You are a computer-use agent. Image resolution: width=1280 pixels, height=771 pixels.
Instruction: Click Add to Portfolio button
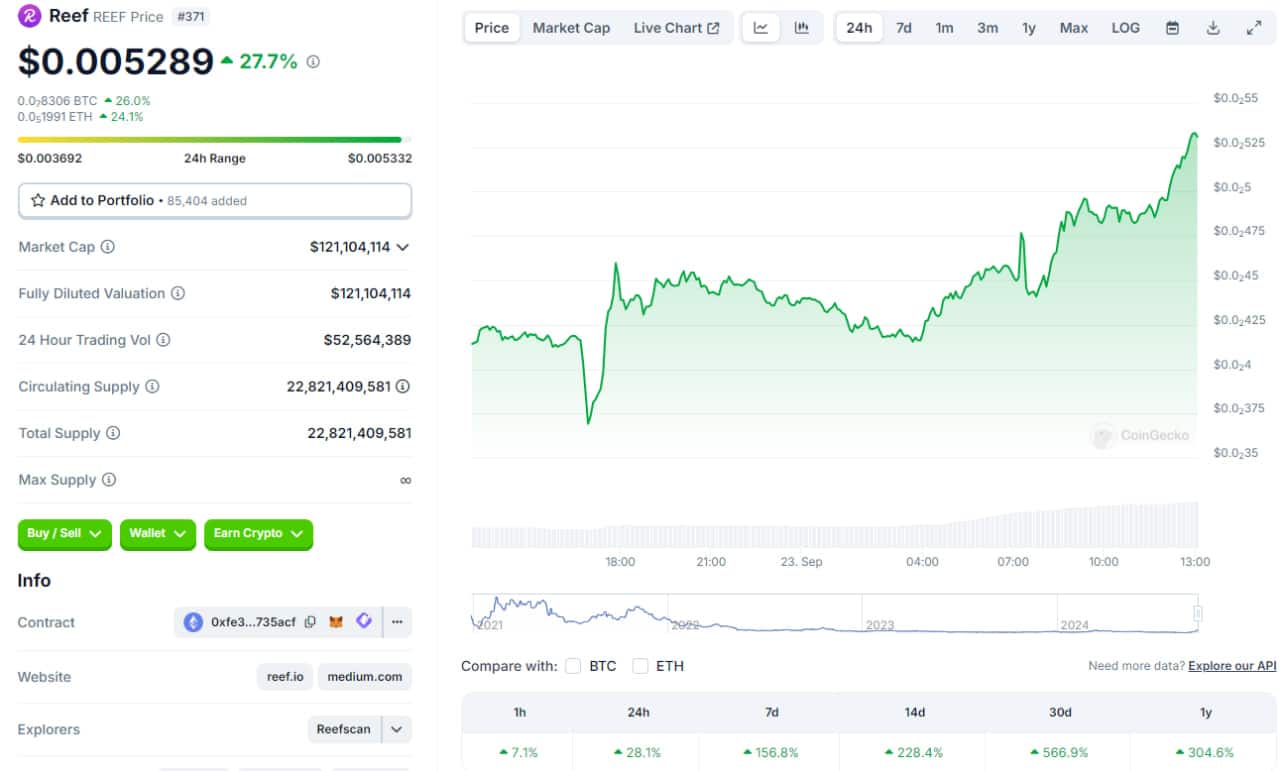tap(215, 200)
